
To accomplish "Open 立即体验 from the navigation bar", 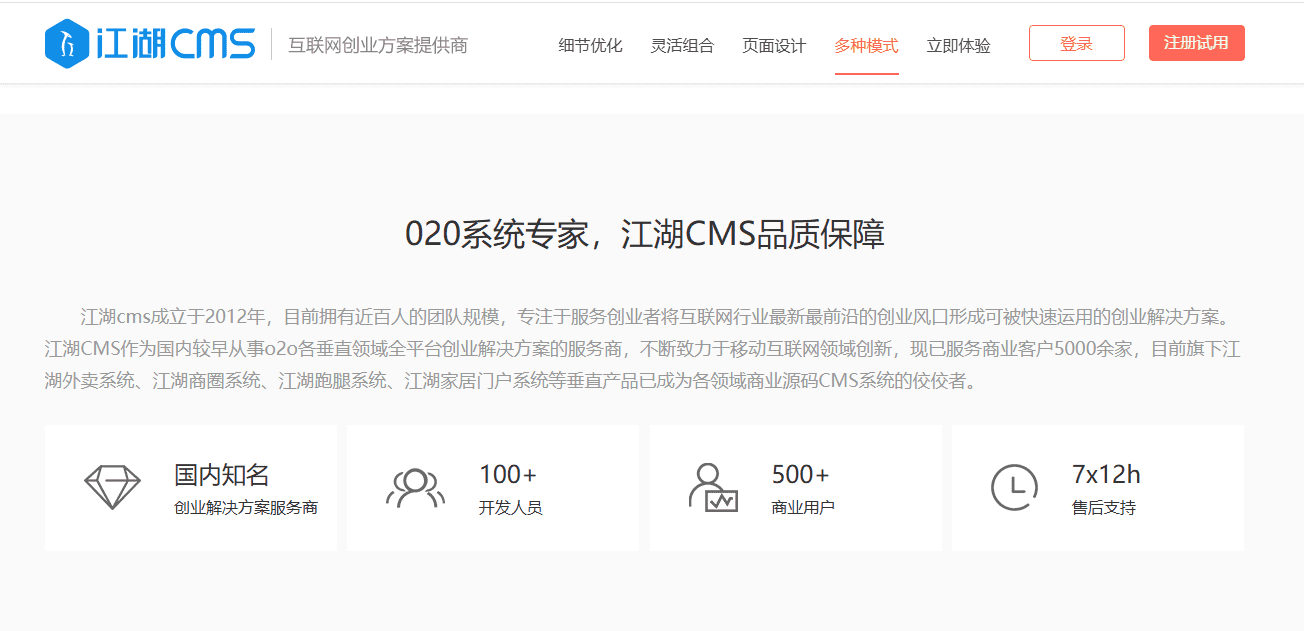I will click(958, 45).
